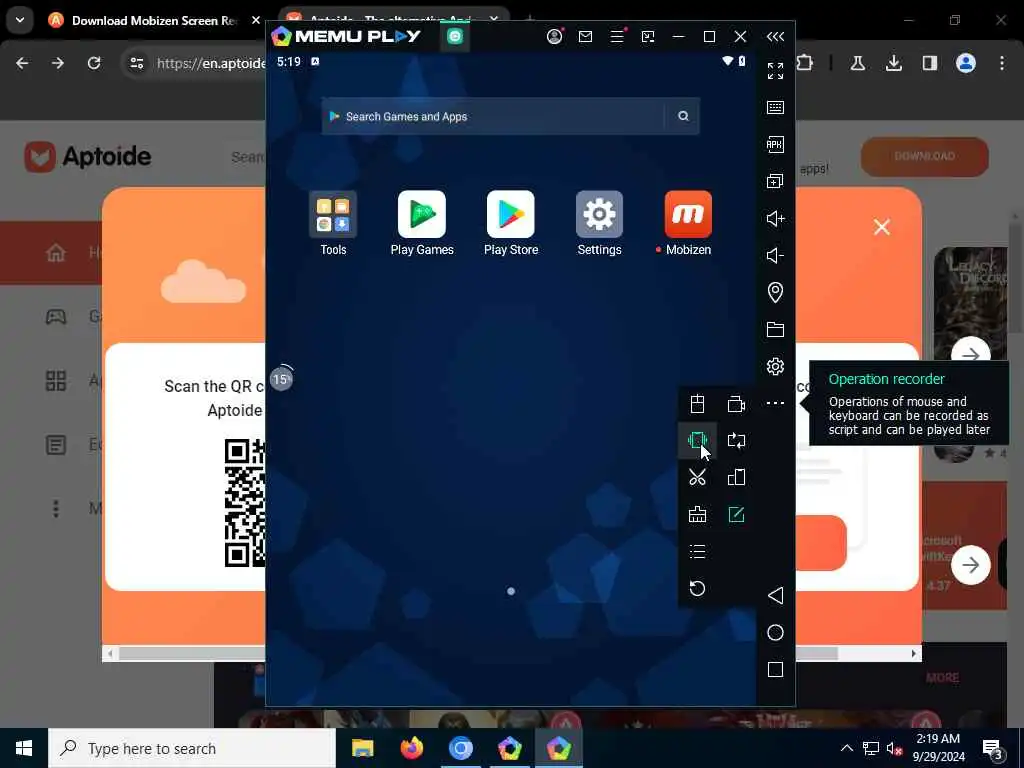Click the orange DOWNLOAD button on Aptoide
The image size is (1024, 768).
(x=924, y=156)
